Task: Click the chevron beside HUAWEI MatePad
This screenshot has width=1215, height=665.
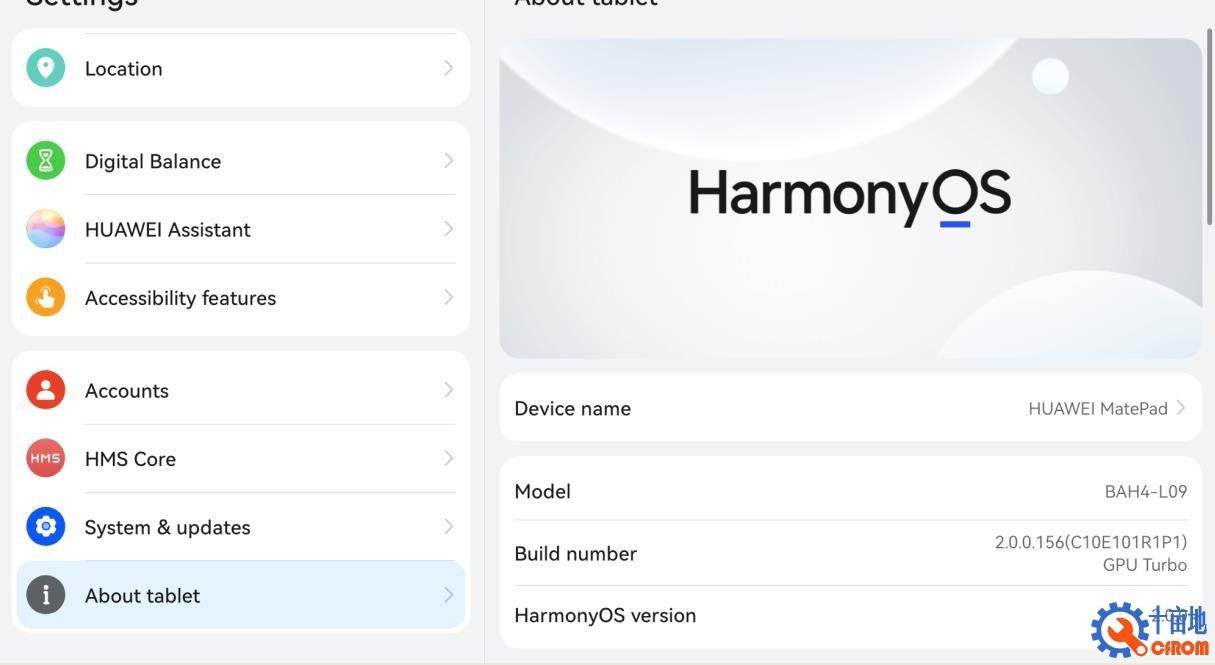Action: [1181, 408]
